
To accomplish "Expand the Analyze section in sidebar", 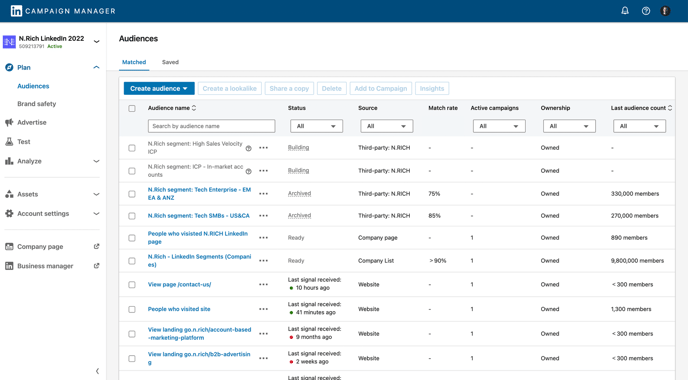I will (96, 161).
